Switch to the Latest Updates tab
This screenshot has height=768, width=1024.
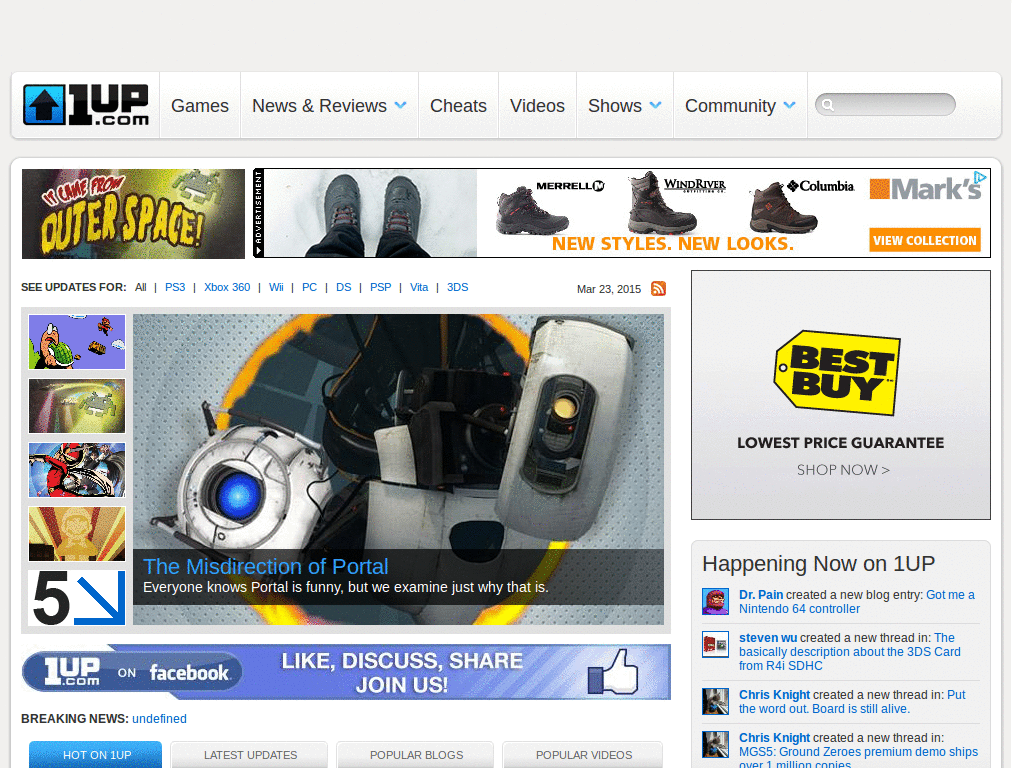250,755
